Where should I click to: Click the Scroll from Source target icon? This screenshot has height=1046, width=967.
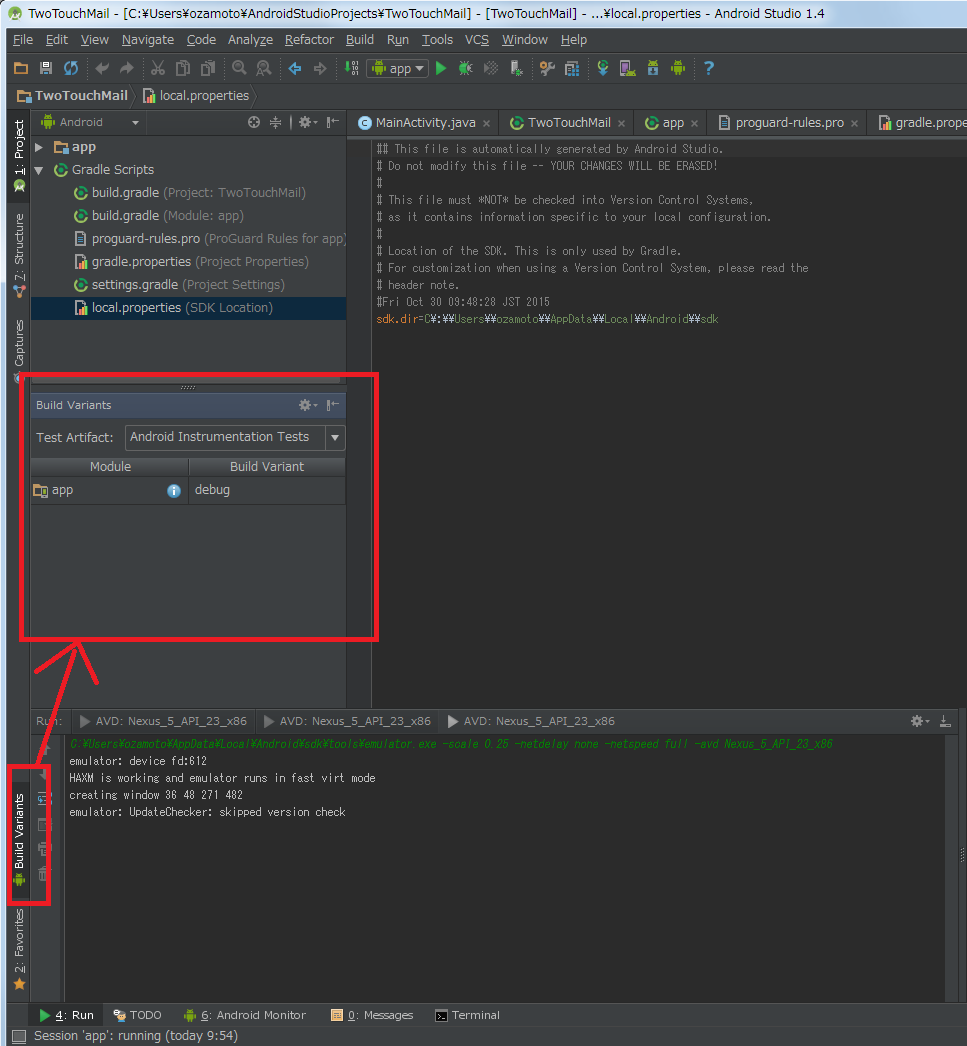point(254,122)
